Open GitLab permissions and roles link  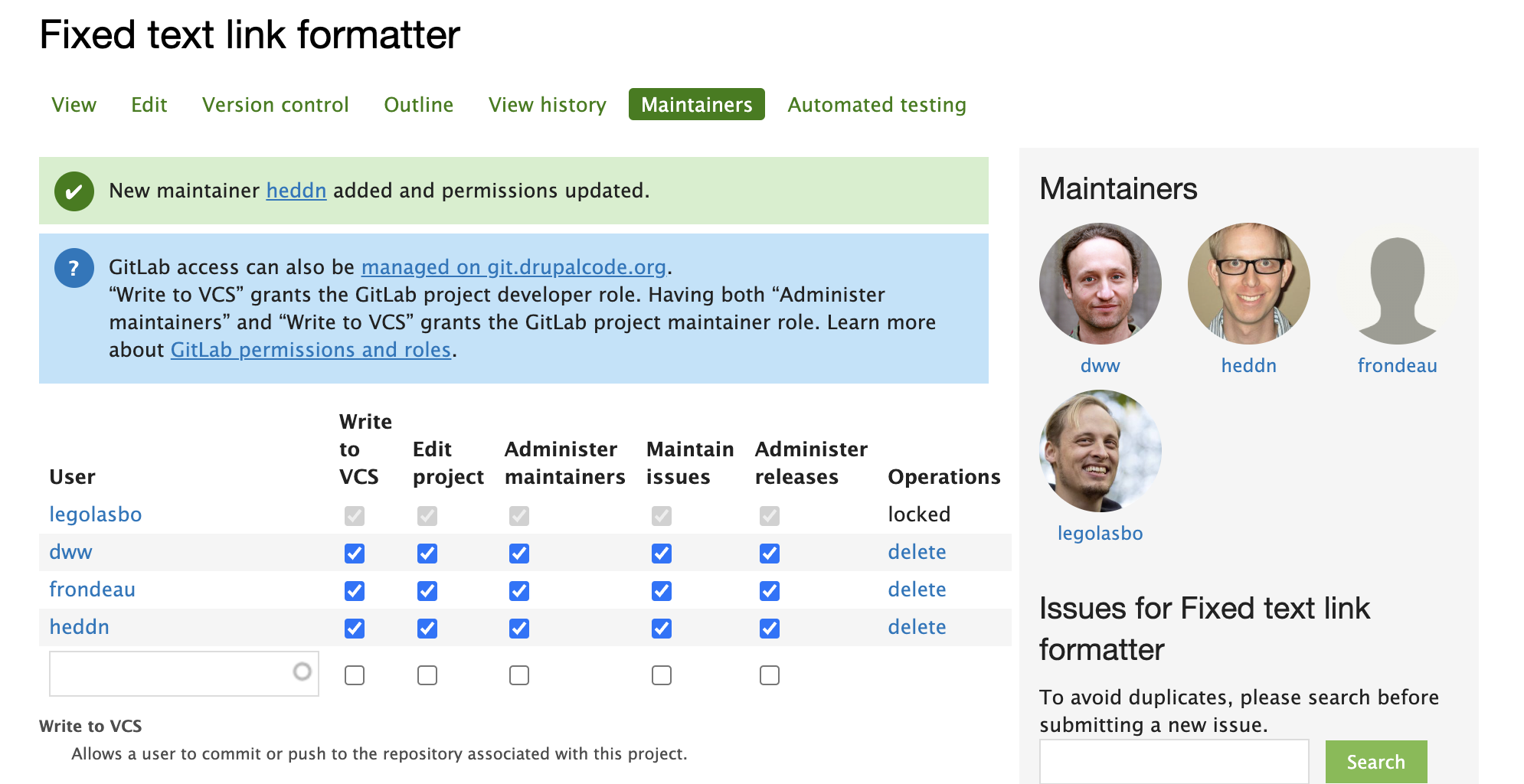(x=310, y=350)
